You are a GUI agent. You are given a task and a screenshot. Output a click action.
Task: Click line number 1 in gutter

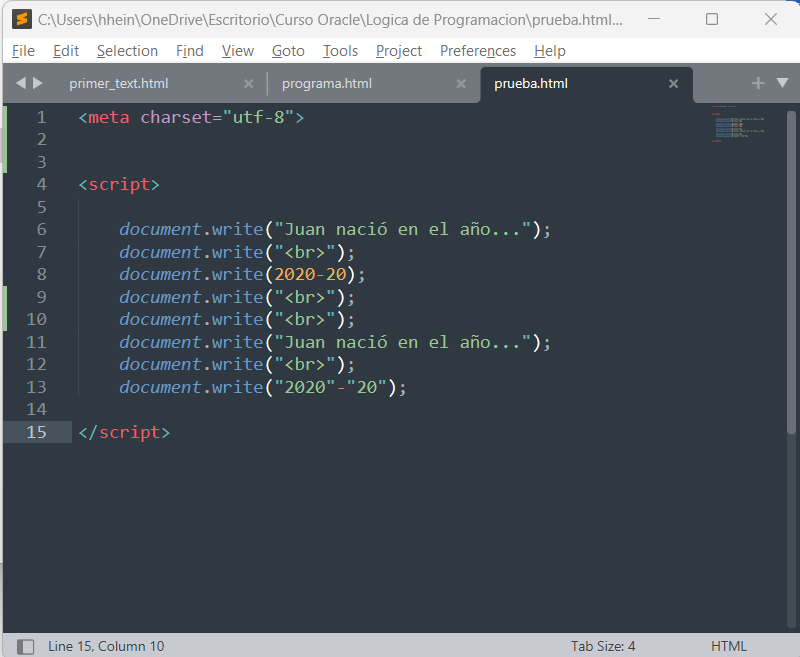[x=41, y=118]
